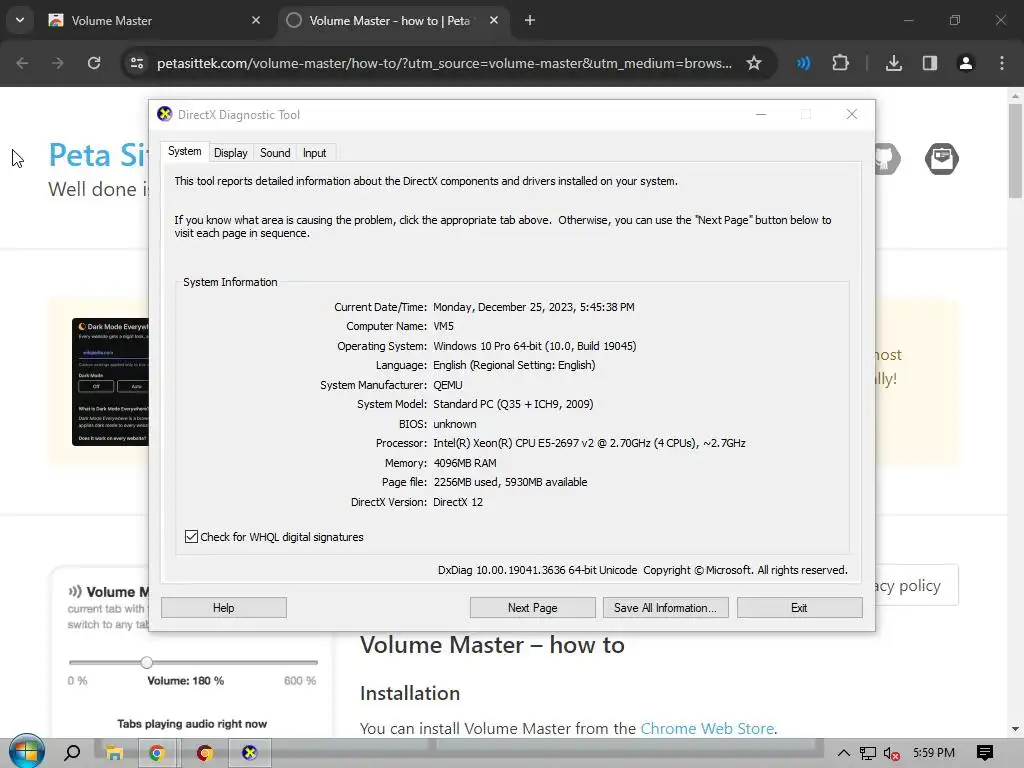The image size is (1024, 768).
Task: Click the Volume Master extension icon in Chrome toolbar
Action: point(804,63)
